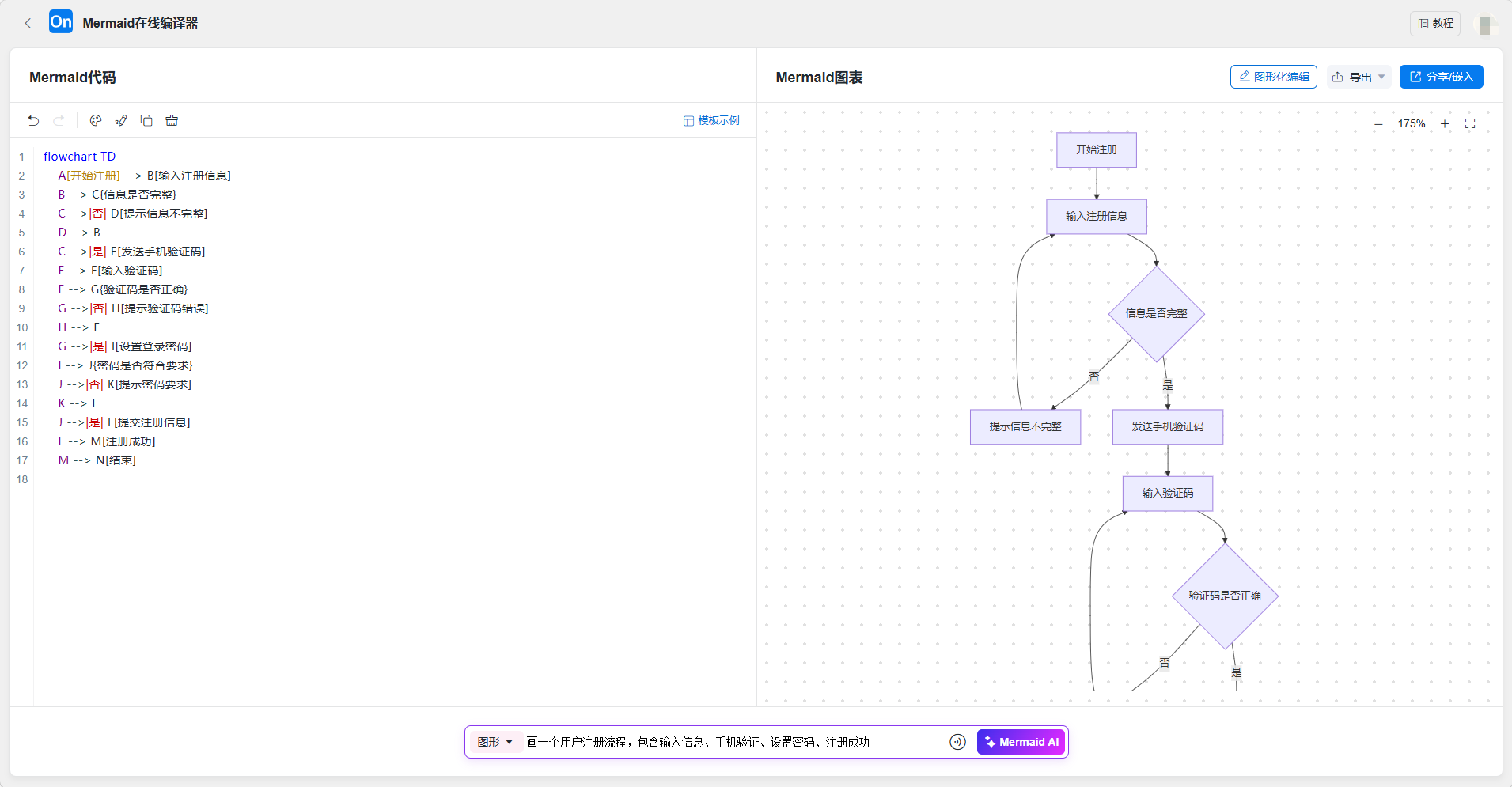Go back using the top-left arrow
This screenshot has width=1512, height=787.
[x=28, y=23]
